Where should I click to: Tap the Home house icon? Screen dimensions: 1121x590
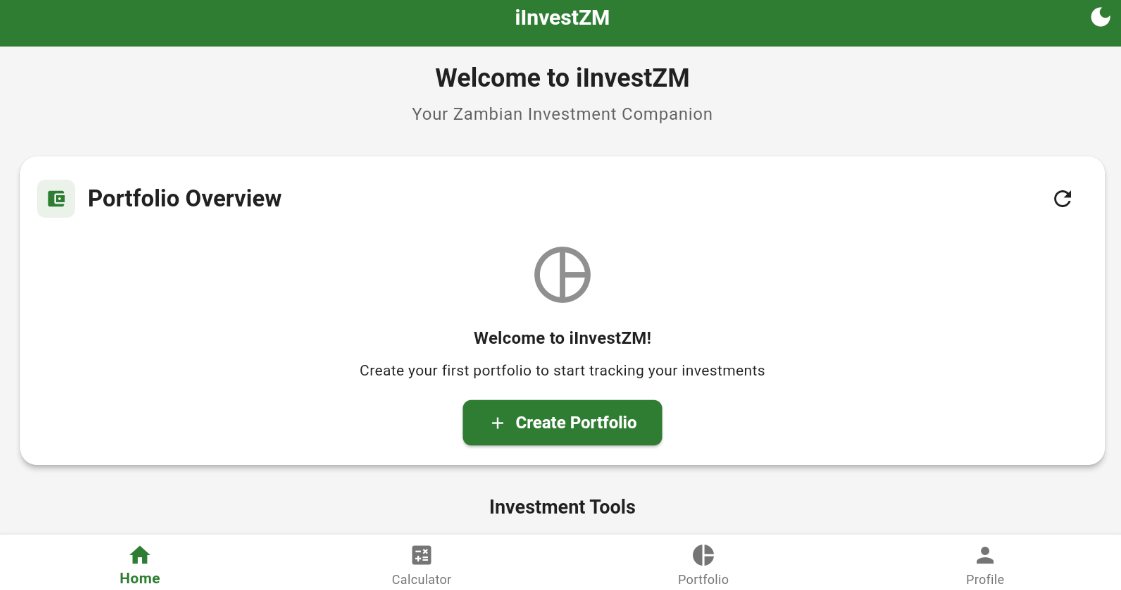[x=140, y=555]
